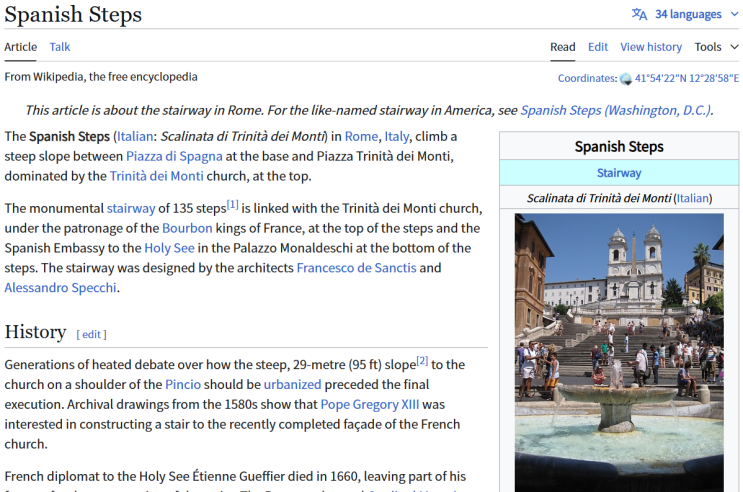This screenshot has height=492, width=743.
Task: Open the View history tab
Action: 651,47
